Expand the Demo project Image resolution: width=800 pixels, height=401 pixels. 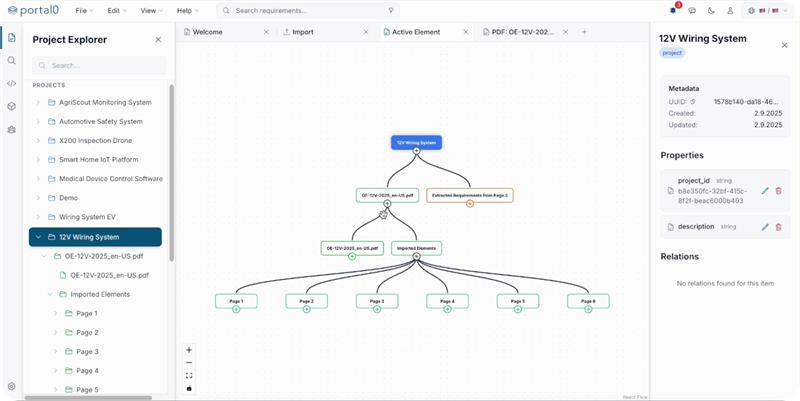tap(38, 198)
